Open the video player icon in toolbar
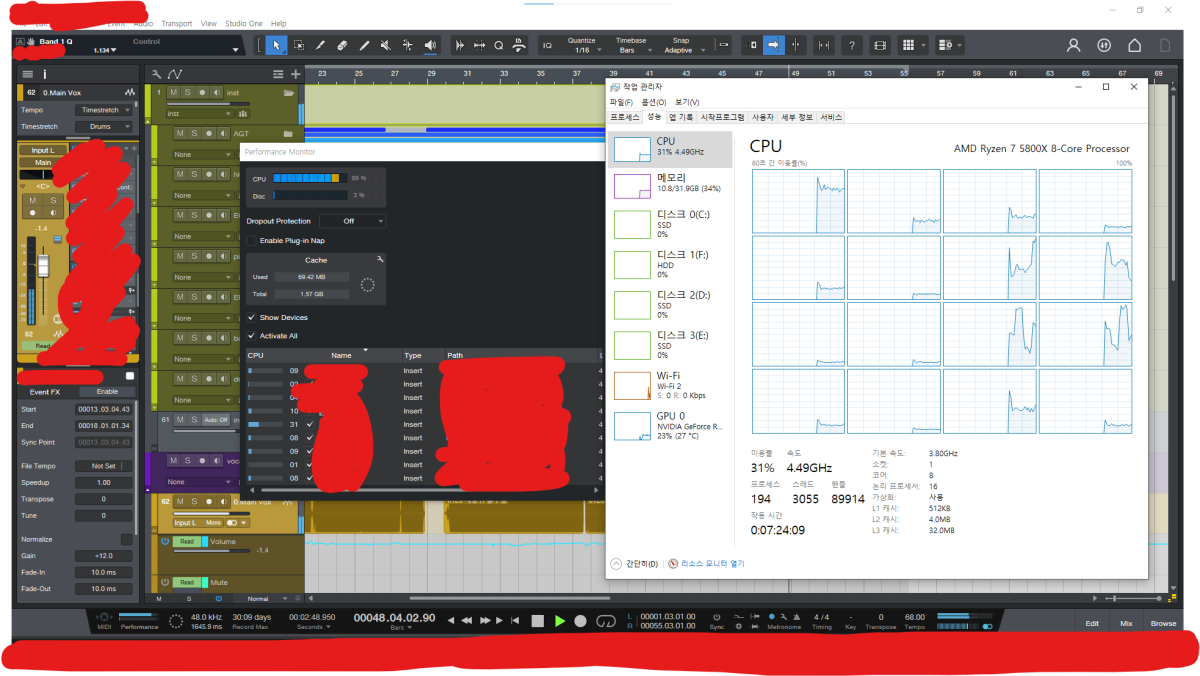This screenshot has height=676, width=1200. (880, 45)
